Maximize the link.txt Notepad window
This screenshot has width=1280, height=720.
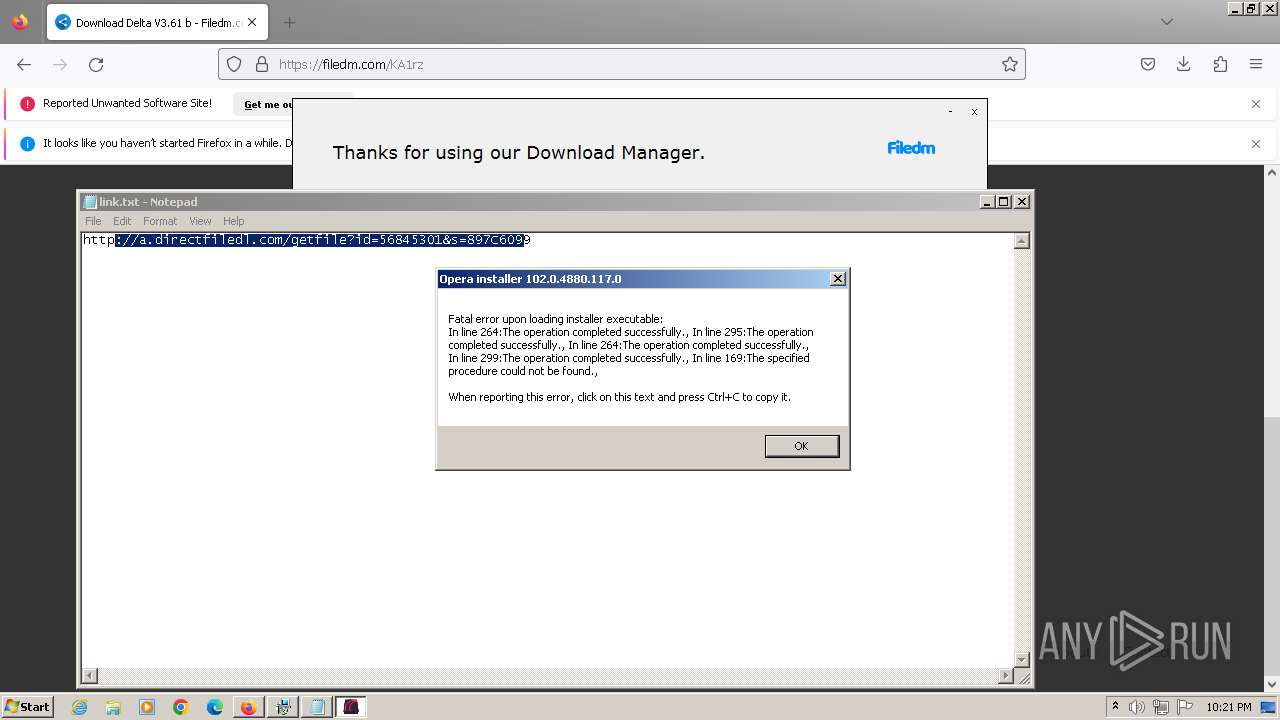pyautogui.click(x=1004, y=201)
